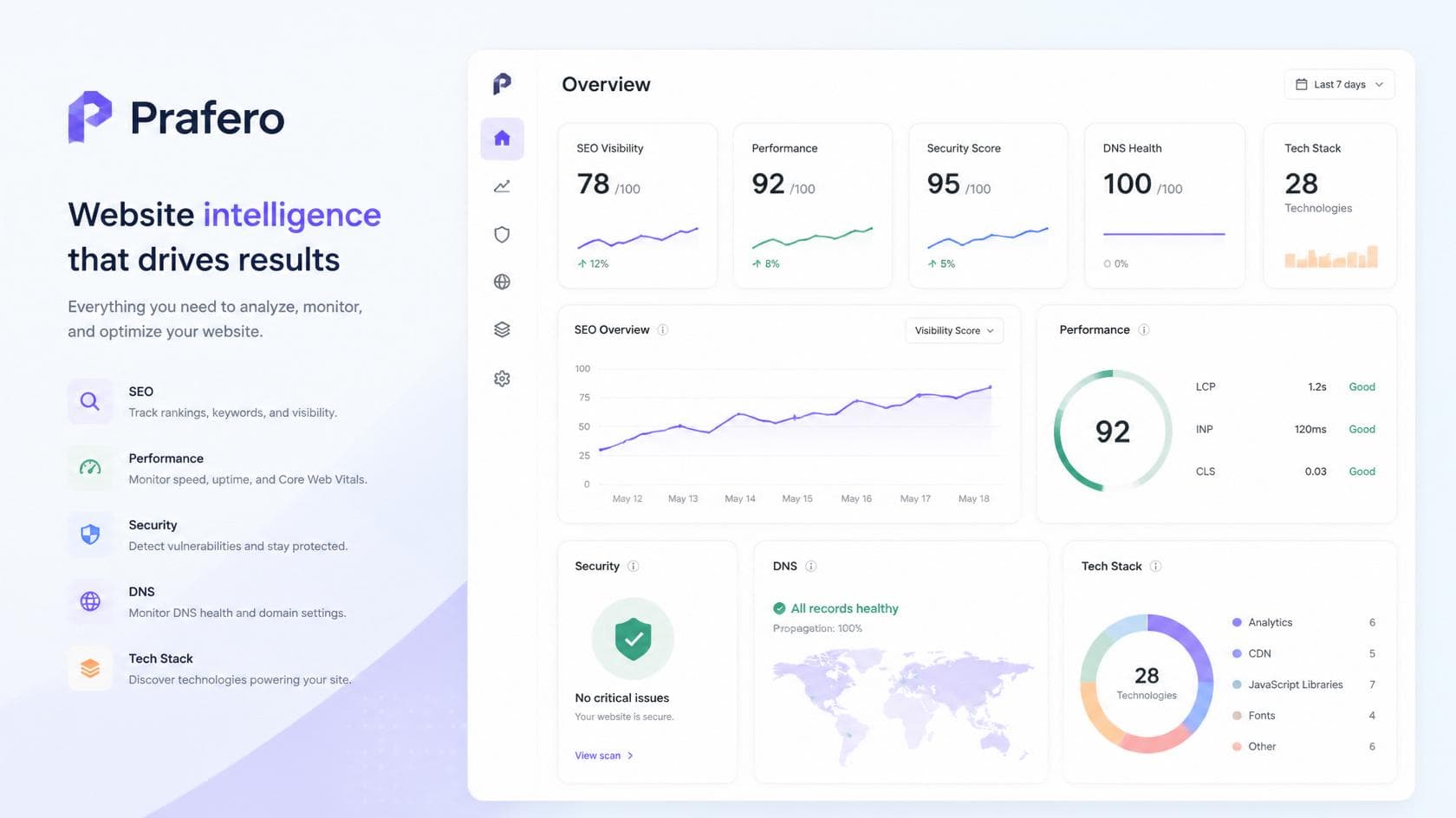Viewport: 1456px width, 818px height.
Task: Click the Performance 92 circular gauge
Action: (1113, 431)
